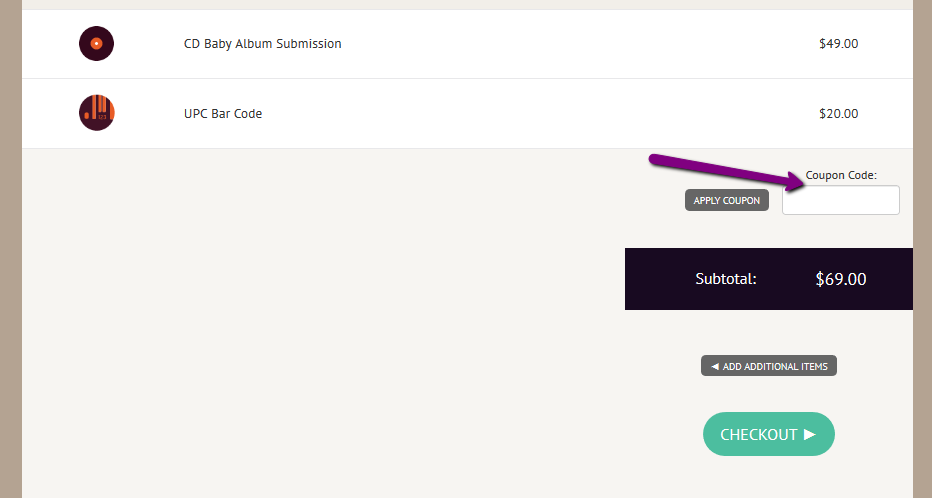Viewport: 932px width, 498px height.
Task: Click the purple annotation arrow
Action: click(726, 172)
